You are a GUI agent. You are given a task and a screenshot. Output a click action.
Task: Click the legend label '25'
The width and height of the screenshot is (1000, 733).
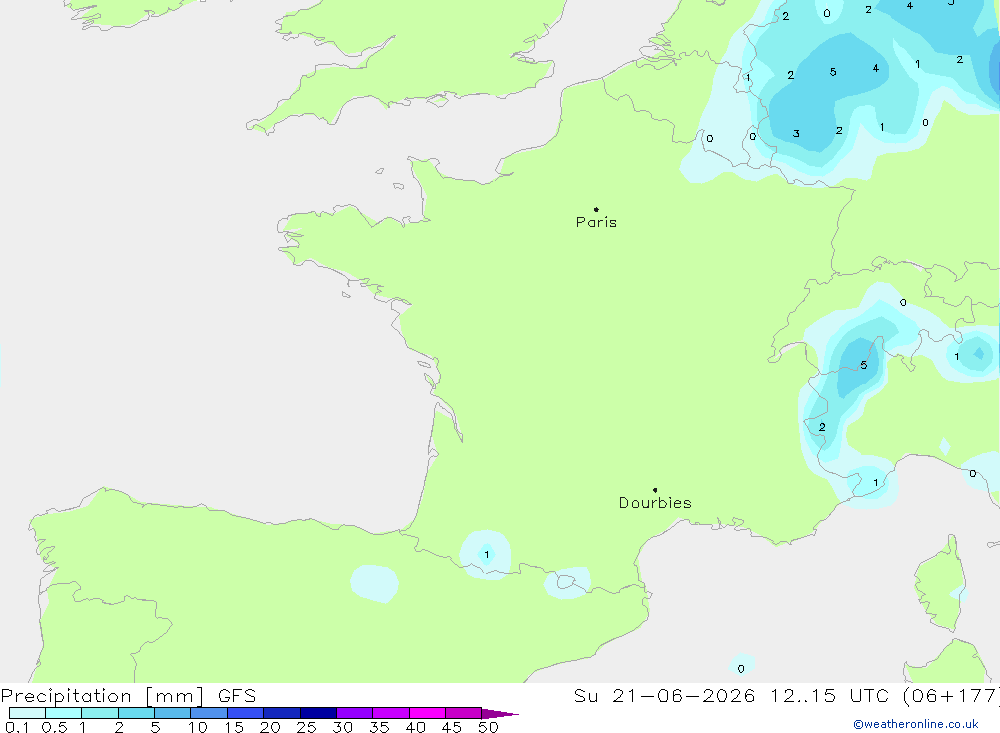pyautogui.click(x=306, y=727)
